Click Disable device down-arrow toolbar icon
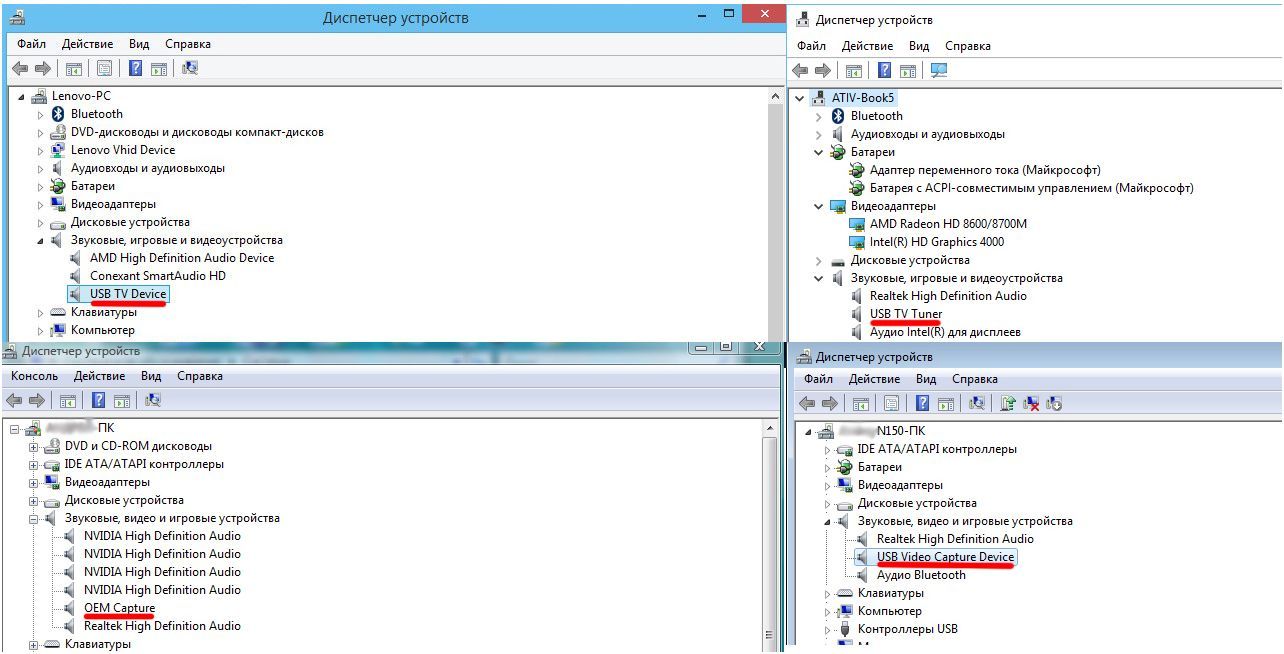This screenshot has width=1284, height=654. [1054, 403]
